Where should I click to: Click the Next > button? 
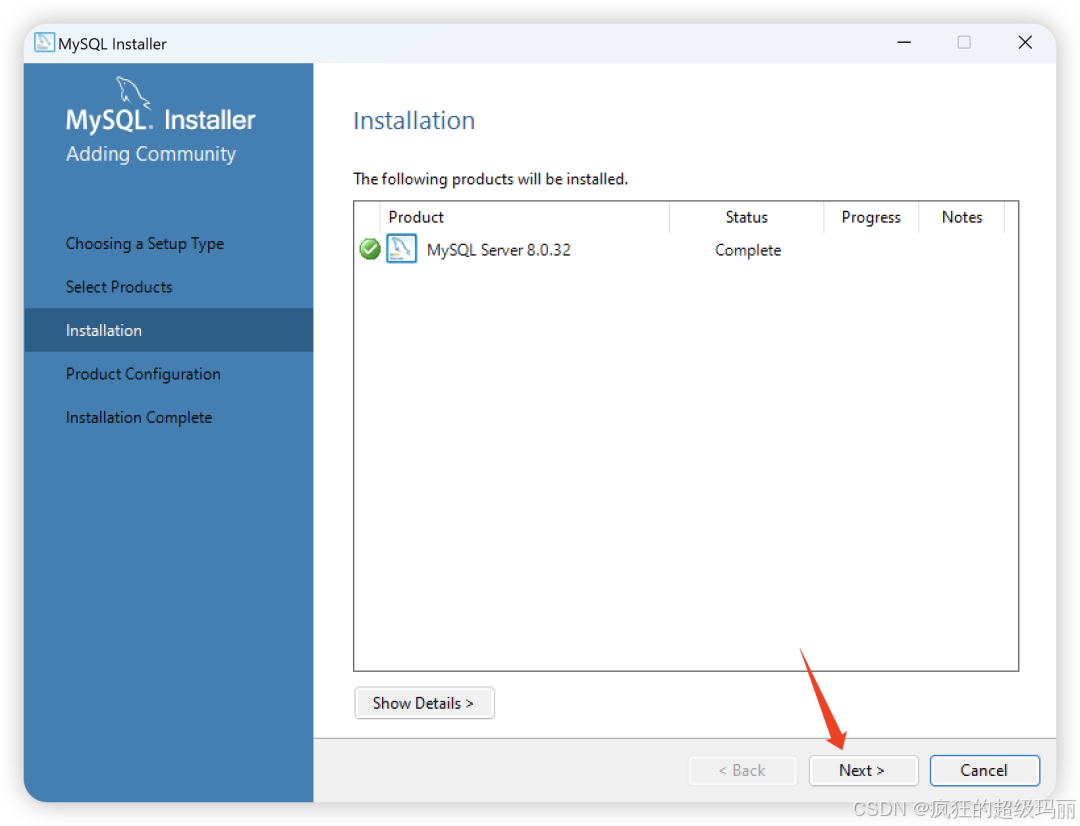(863, 770)
